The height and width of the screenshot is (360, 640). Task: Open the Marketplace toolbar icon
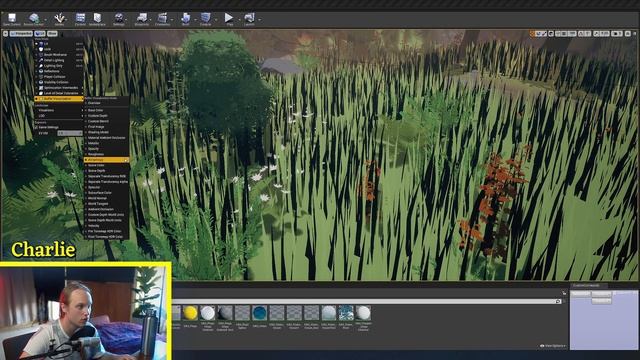point(97,18)
